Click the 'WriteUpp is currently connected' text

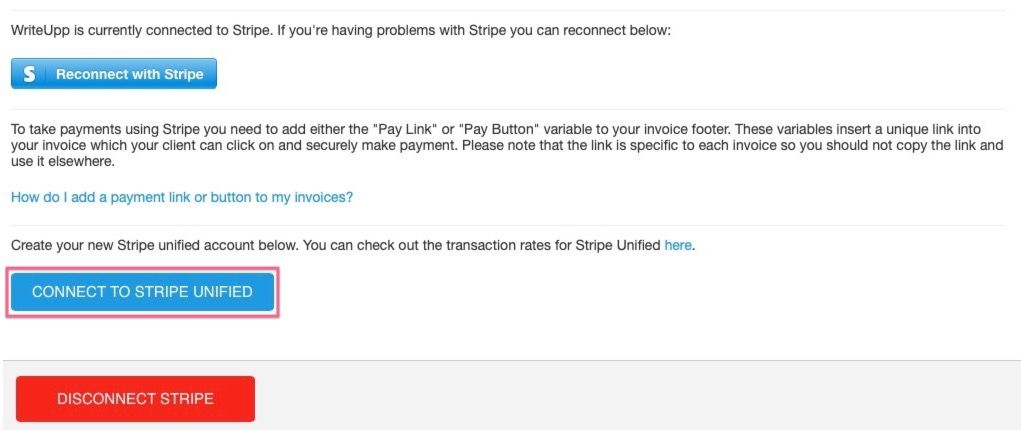120,31
